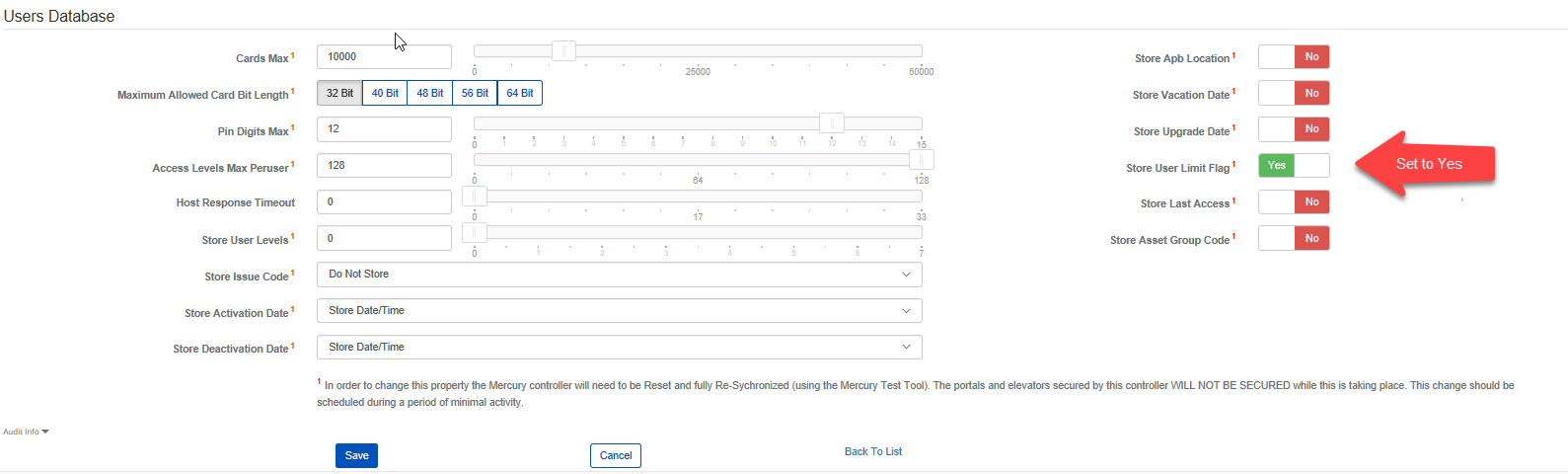1568x474 pixels.
Task: Click the Pin Digits Max slider handle
Action: coord(832,122)
